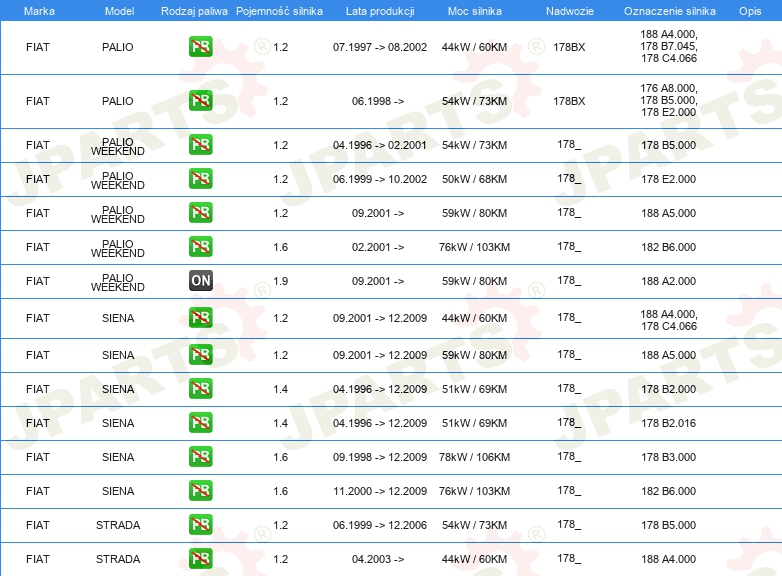Click petrol icon for SIENA 178 B2.000 row
This screenshot has height=576, width=782.
200,388
